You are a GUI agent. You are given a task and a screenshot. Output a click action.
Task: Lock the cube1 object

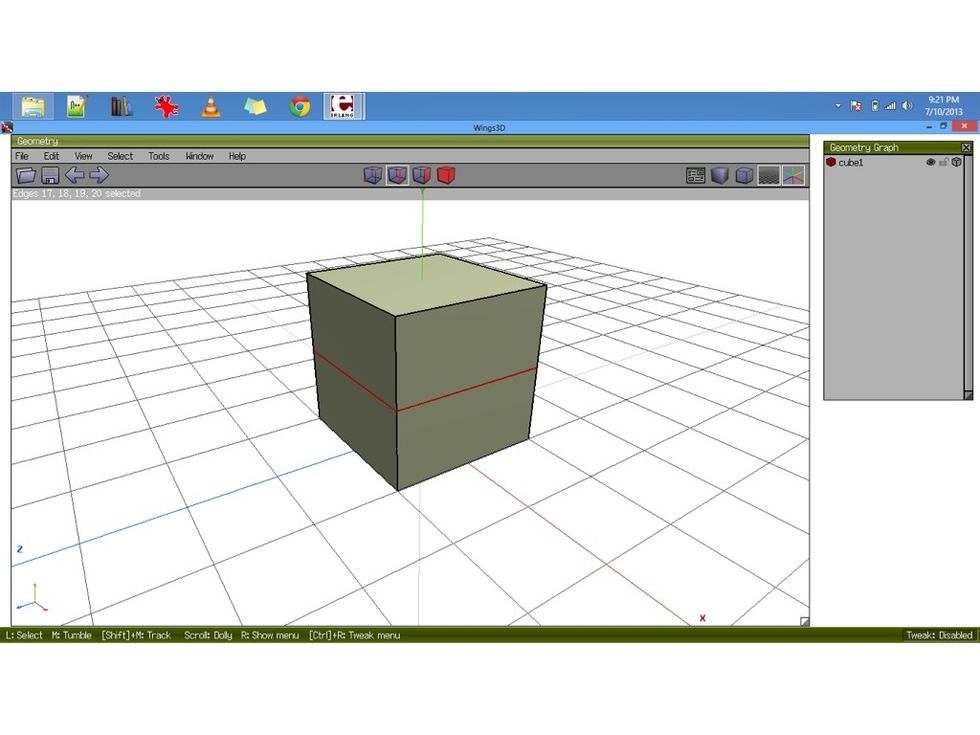click(943, 161)
